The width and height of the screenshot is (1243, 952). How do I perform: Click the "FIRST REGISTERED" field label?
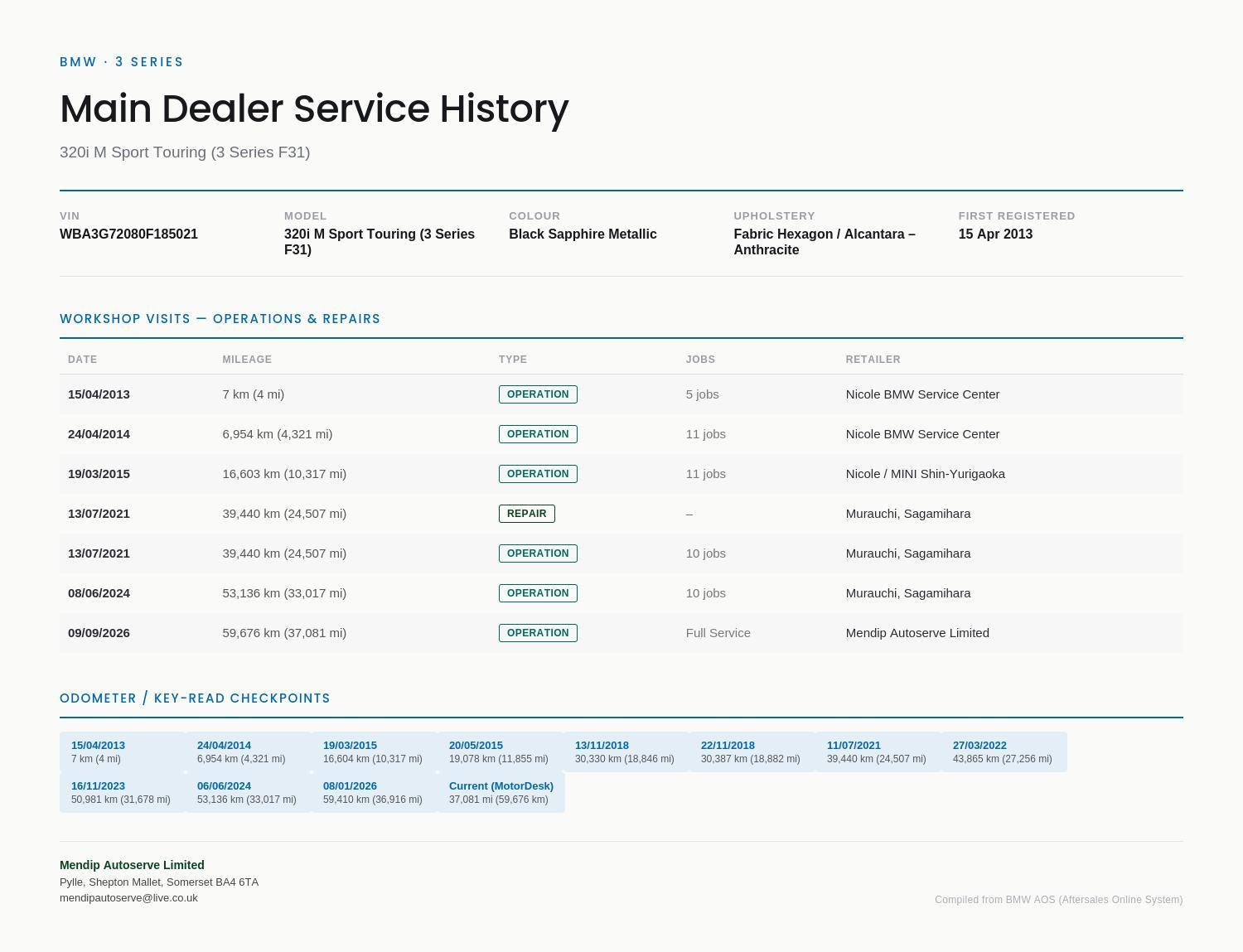coord(1017,215)
